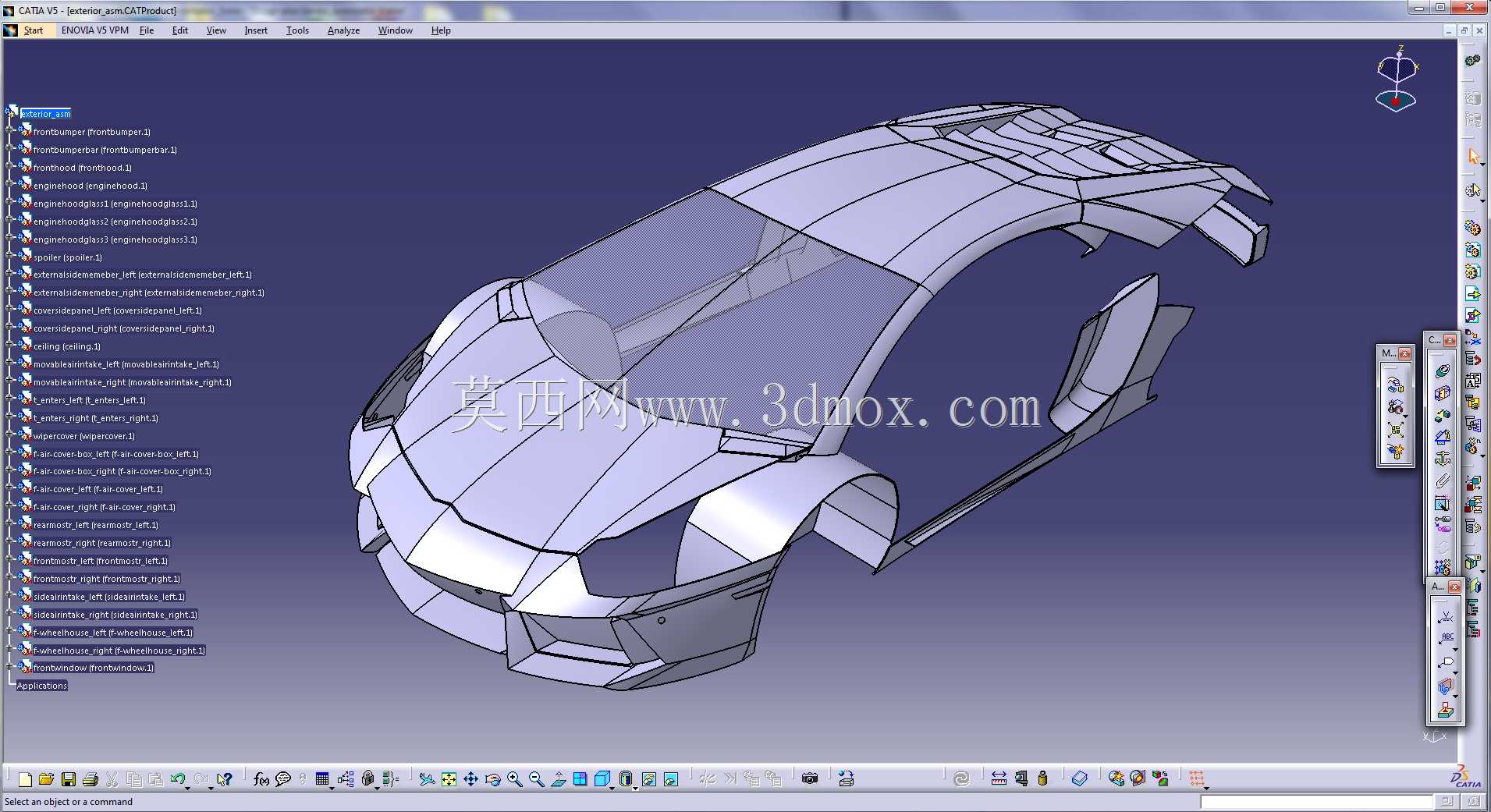The width and height of the screenshot is (1491, 812).
Task: Create a new document with New icon
Action: point(24,778)
